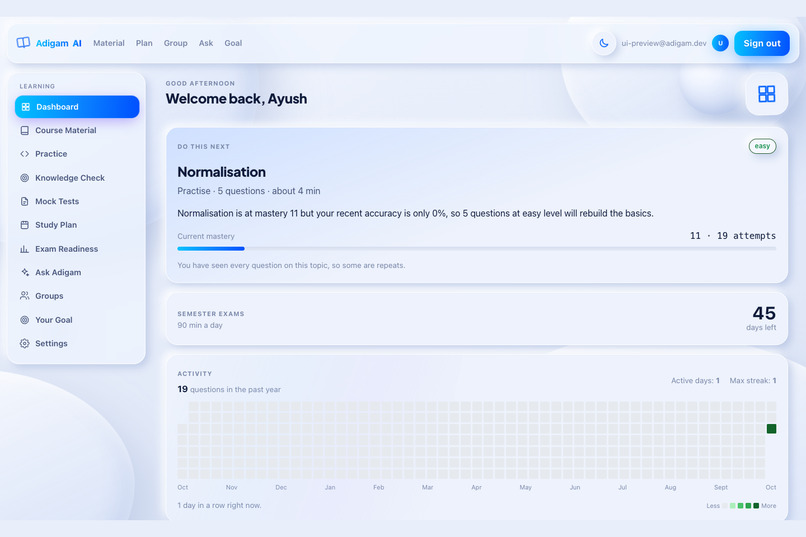Click the Study Plan calendar icon
Screen dimensions: 806x537
[24, 225]
